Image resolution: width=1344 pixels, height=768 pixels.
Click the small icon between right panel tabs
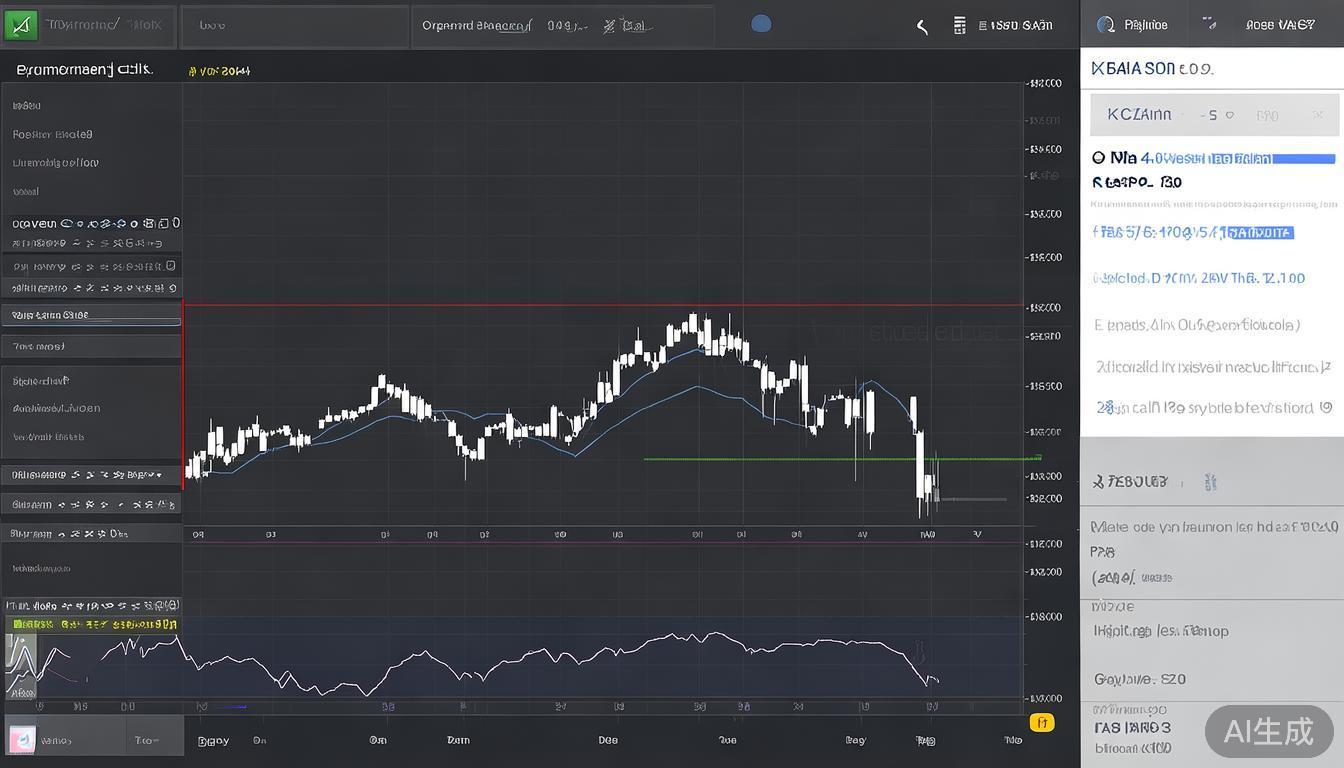coord(1208,24)
